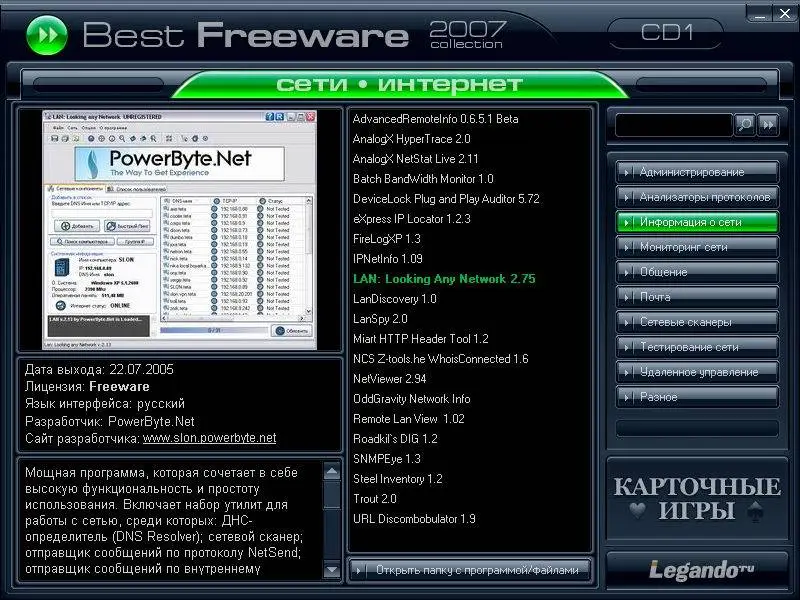Screen dimensions: 800x600
Task: Select AnalogX HyperTrace 2.0
Action: [411, 139]
